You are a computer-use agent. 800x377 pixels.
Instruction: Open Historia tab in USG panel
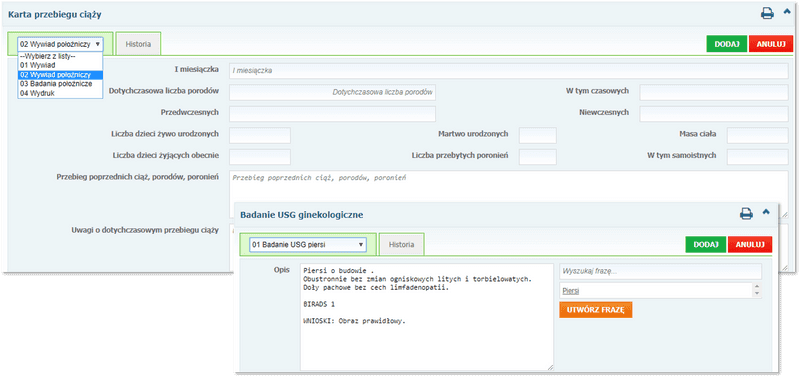pyautogui.click(x=402, y=245)
